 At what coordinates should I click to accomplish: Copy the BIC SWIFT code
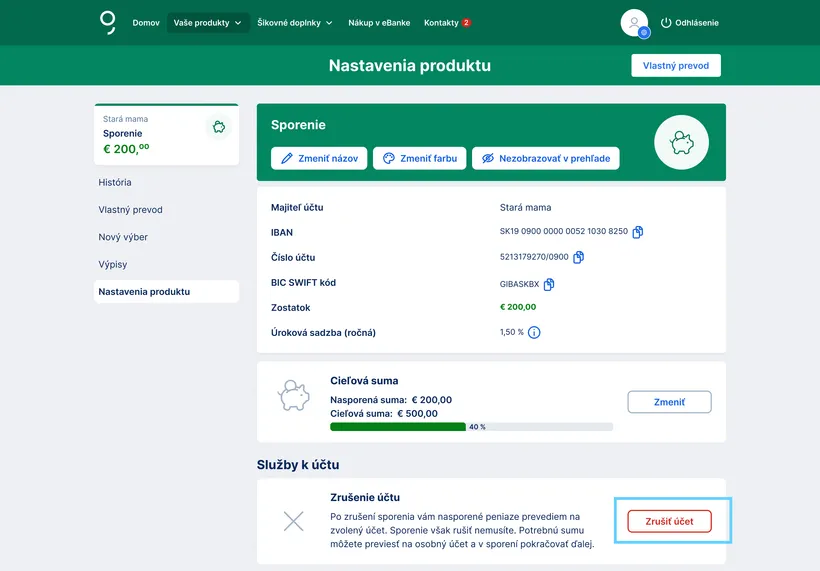(549, 284)
